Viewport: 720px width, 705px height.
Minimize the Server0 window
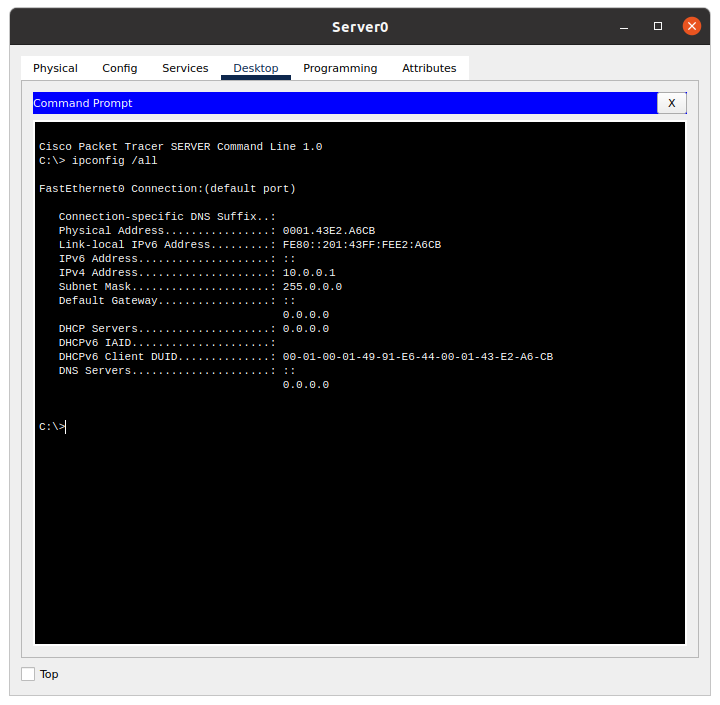tap(626, 26)
